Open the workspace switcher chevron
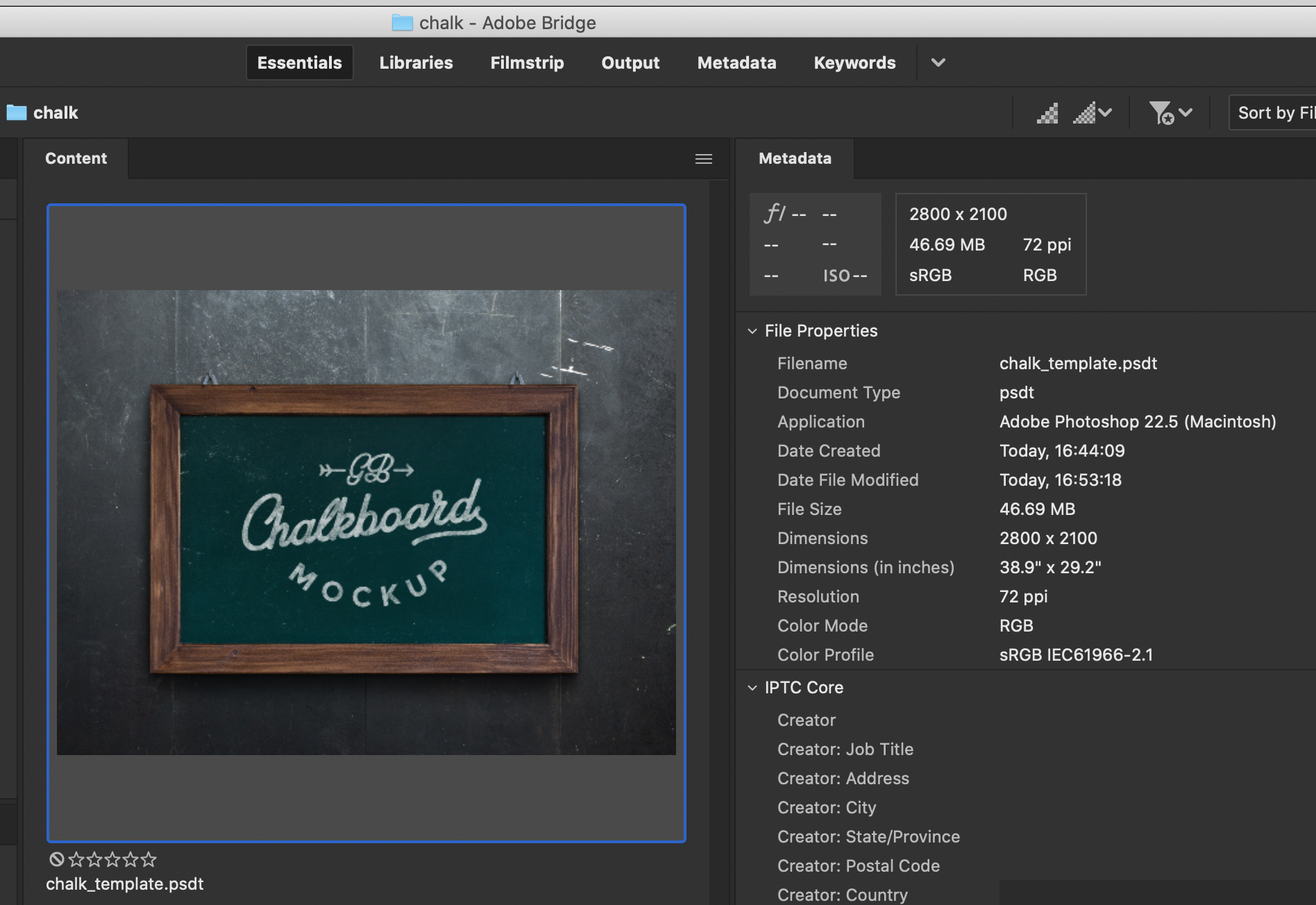The image size is (1316, 905). tap(938, 62)
